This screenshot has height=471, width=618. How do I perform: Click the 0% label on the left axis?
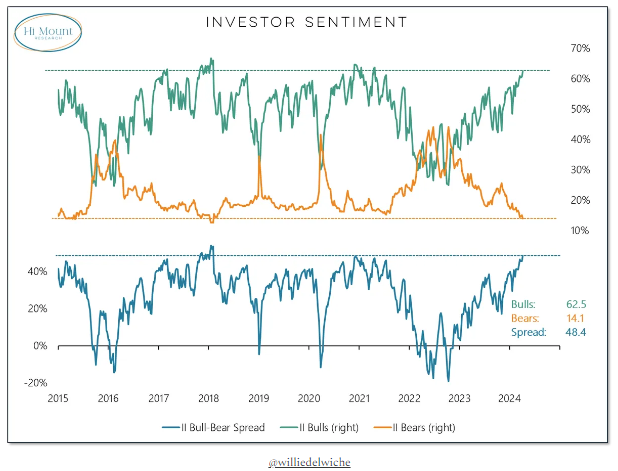point(41,346)
